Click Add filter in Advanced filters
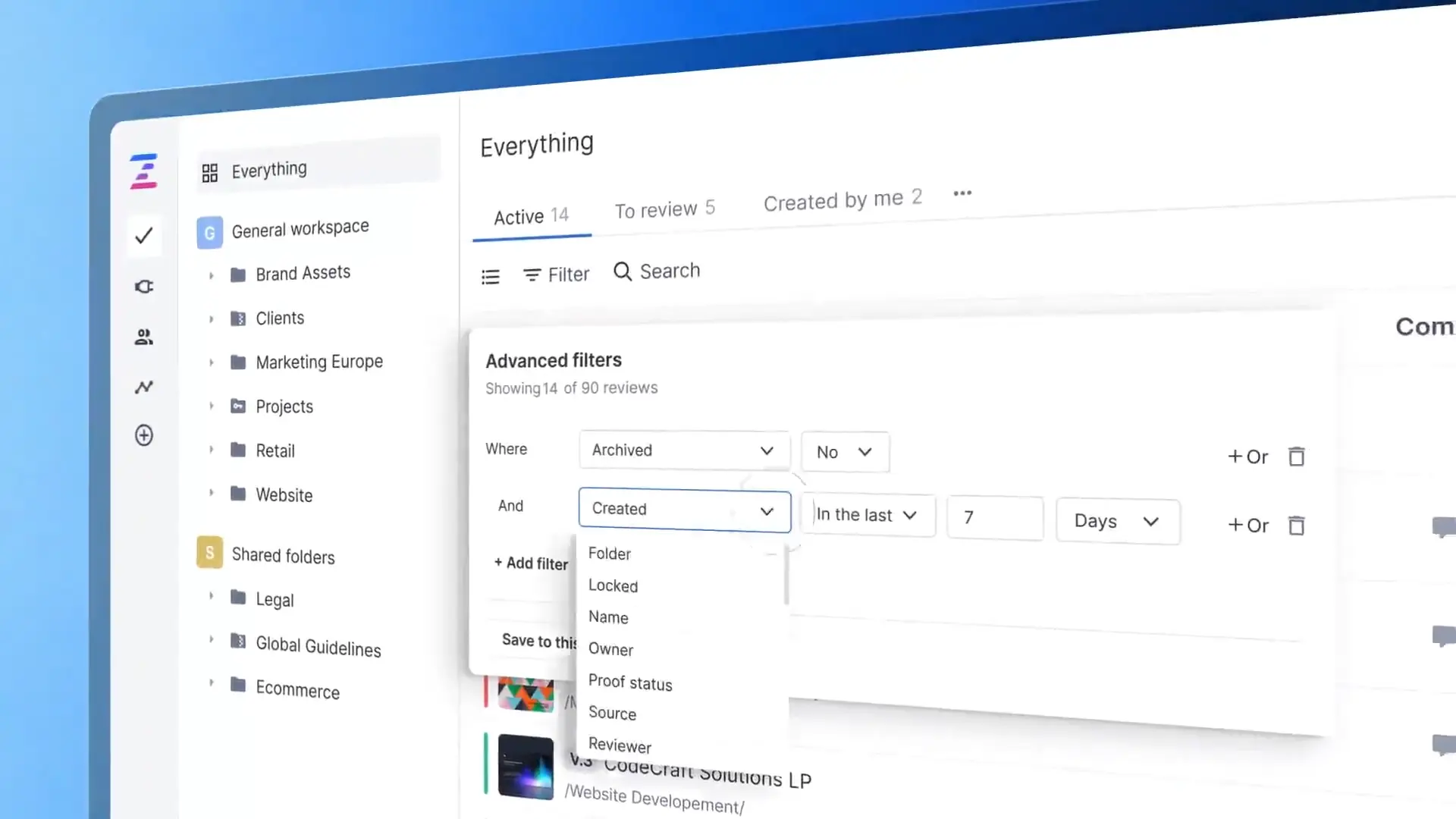Screen dimensions: 1456x819 pos(531,563)
